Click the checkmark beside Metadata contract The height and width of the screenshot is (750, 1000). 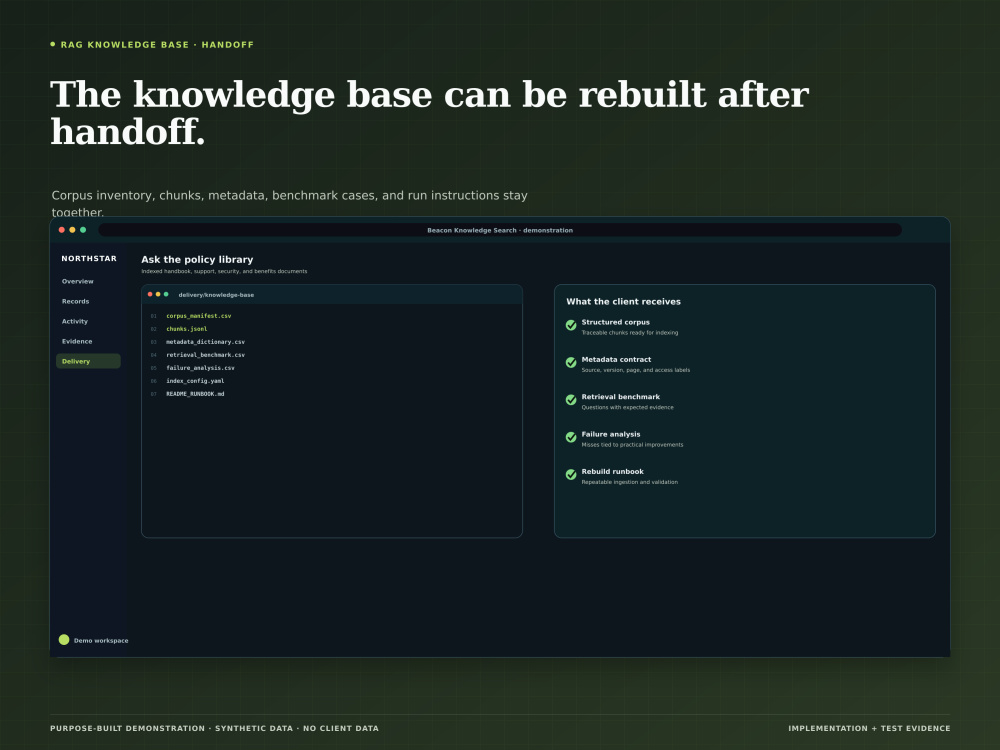click(x=571, y=362)
